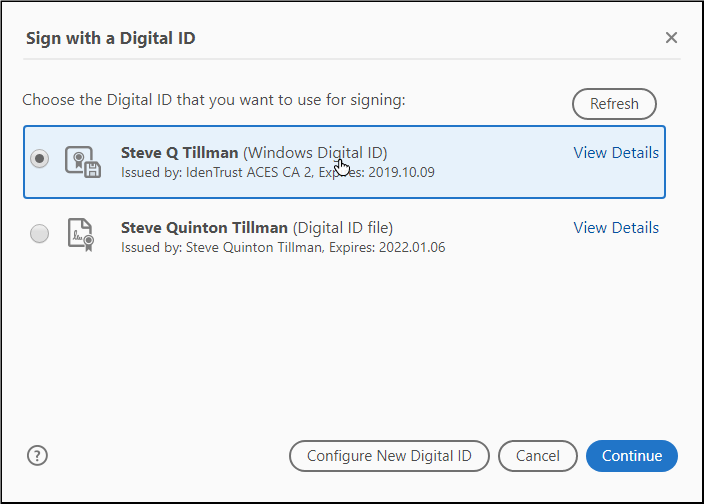Click the Steve Q Tillman name text
Image resolution: width=704 pixels, height=504 pixels.
click(x=179, y=153)
